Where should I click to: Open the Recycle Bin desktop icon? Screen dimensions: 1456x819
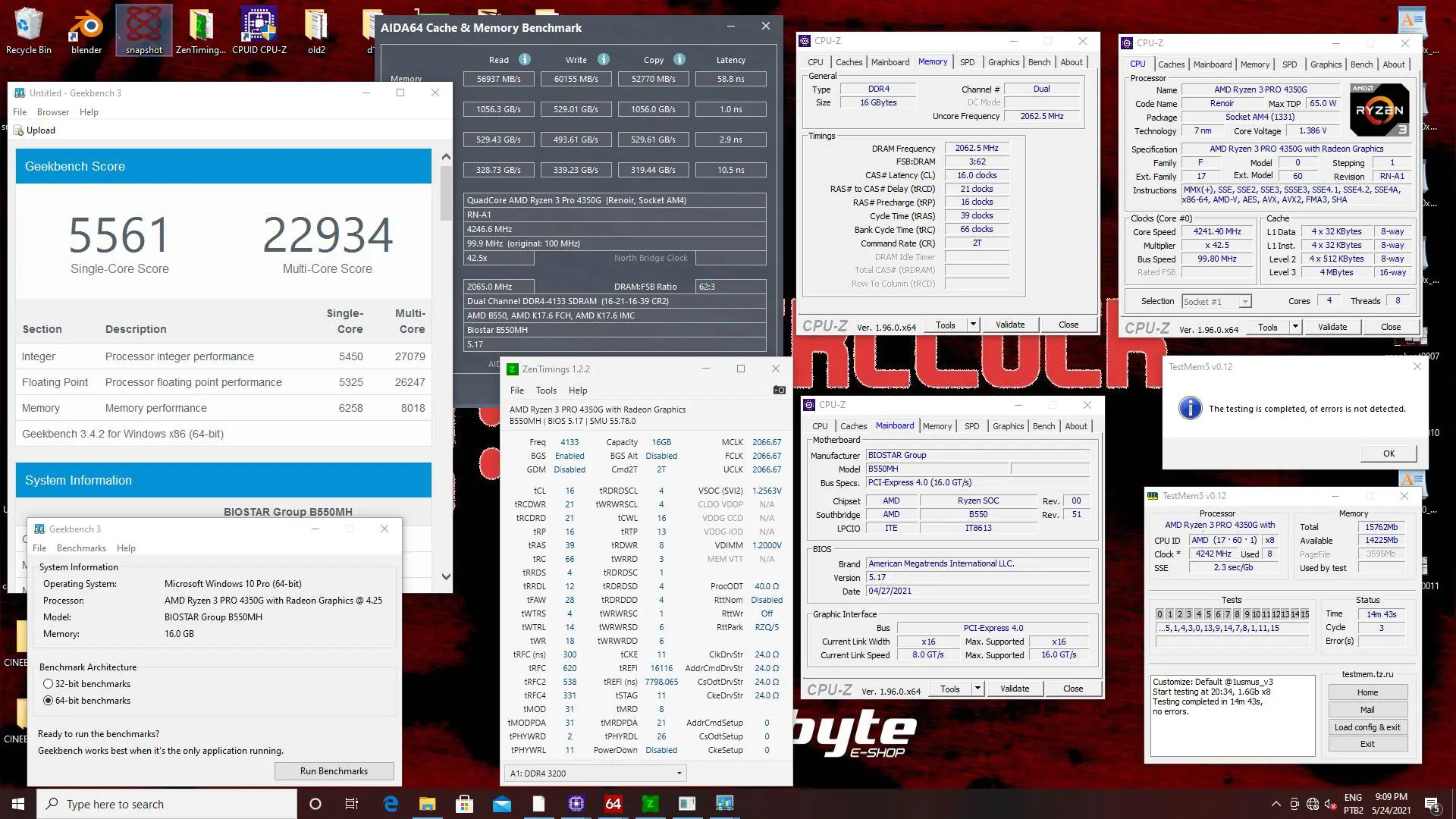coord(29,30)
